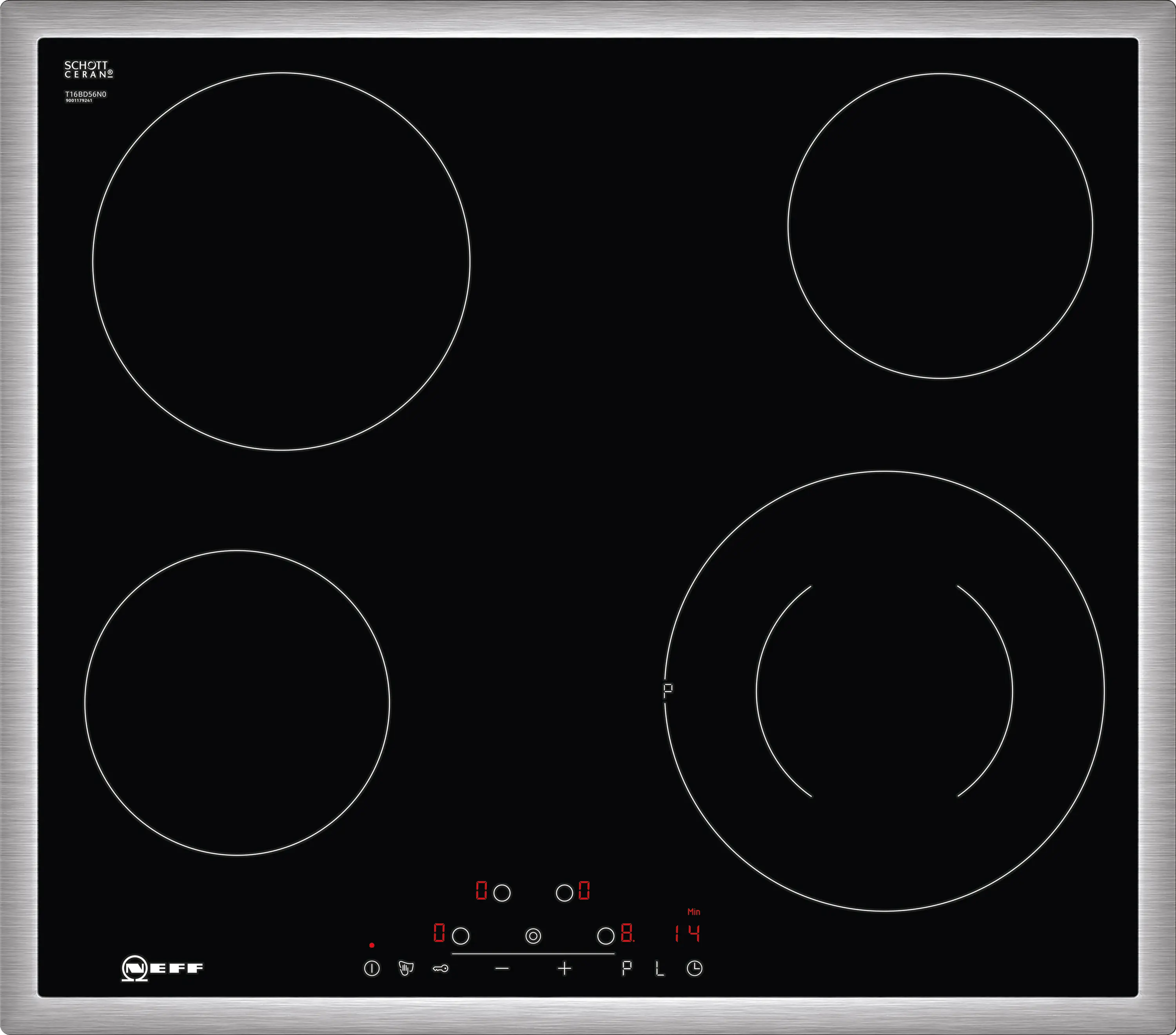The height and width of the screenshot is (1035, 1176).
Task: Tap the T16BD56N0 model number label
Action: (x=85, y=94)
